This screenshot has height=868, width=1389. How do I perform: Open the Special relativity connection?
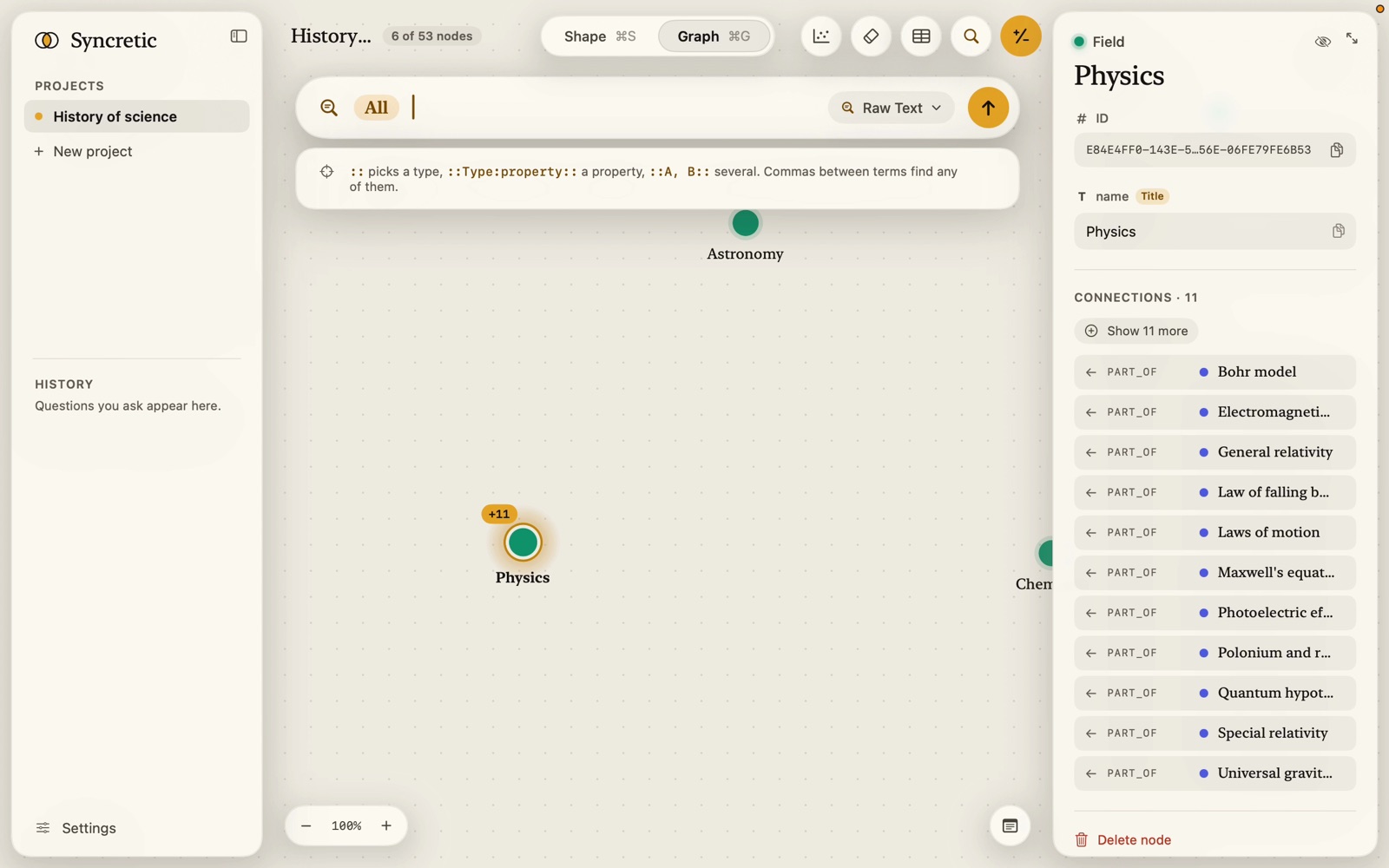(x=1215, y=733)
